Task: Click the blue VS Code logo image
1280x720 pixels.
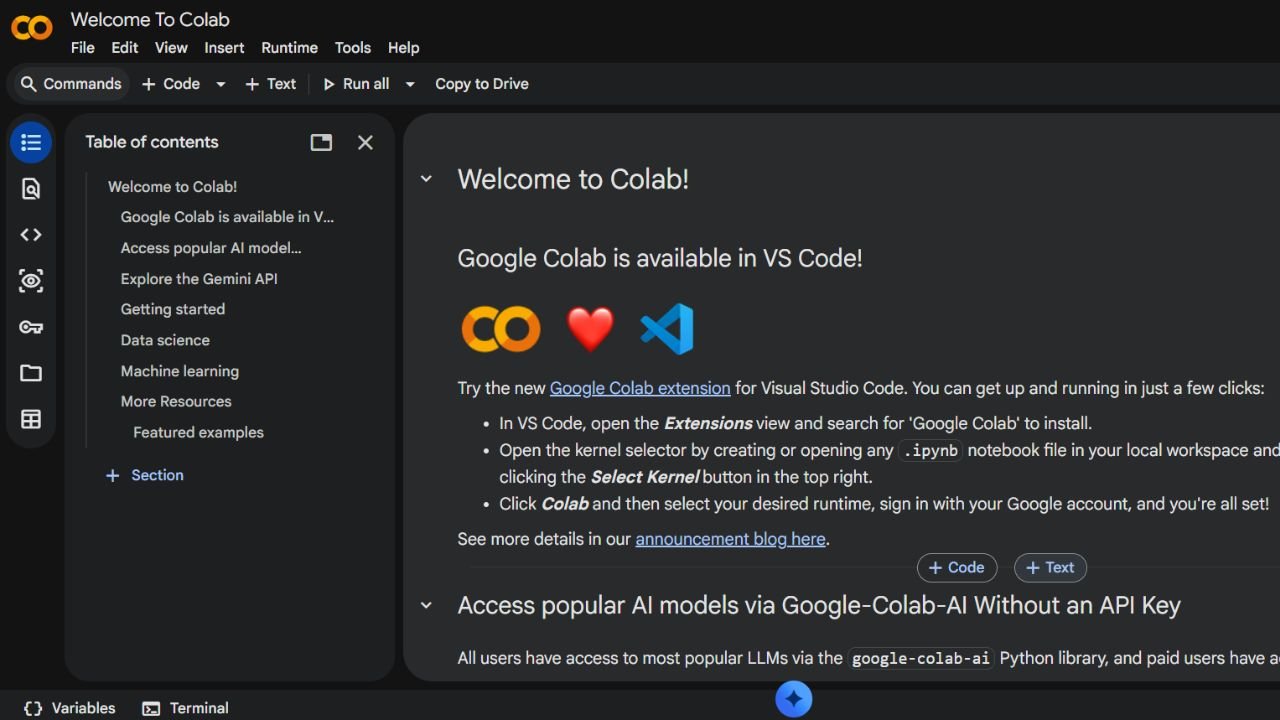Action: coord(667,329)
